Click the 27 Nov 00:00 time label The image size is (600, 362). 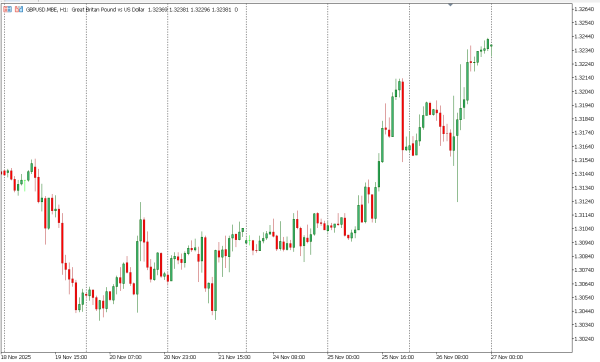click(x=507, y=357)
